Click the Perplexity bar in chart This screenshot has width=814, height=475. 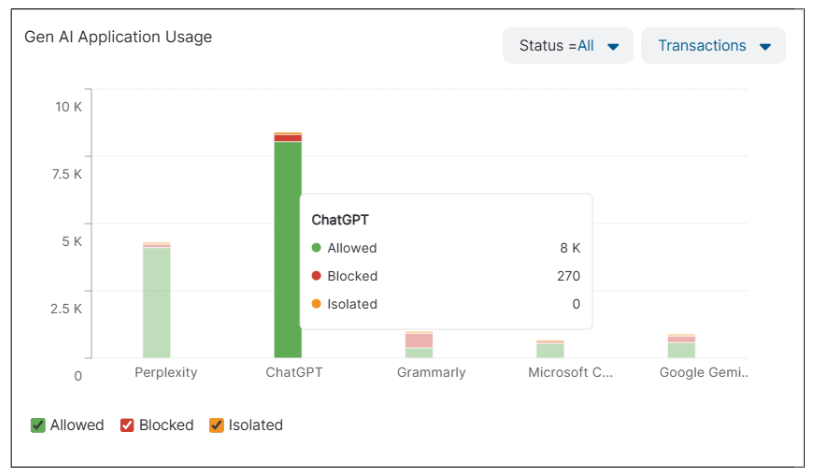click(x=156, y=300)
